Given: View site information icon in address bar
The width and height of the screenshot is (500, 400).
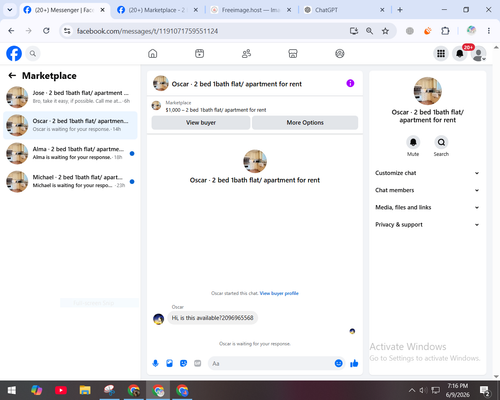Looking at the screenshot, I should [67, 31].
